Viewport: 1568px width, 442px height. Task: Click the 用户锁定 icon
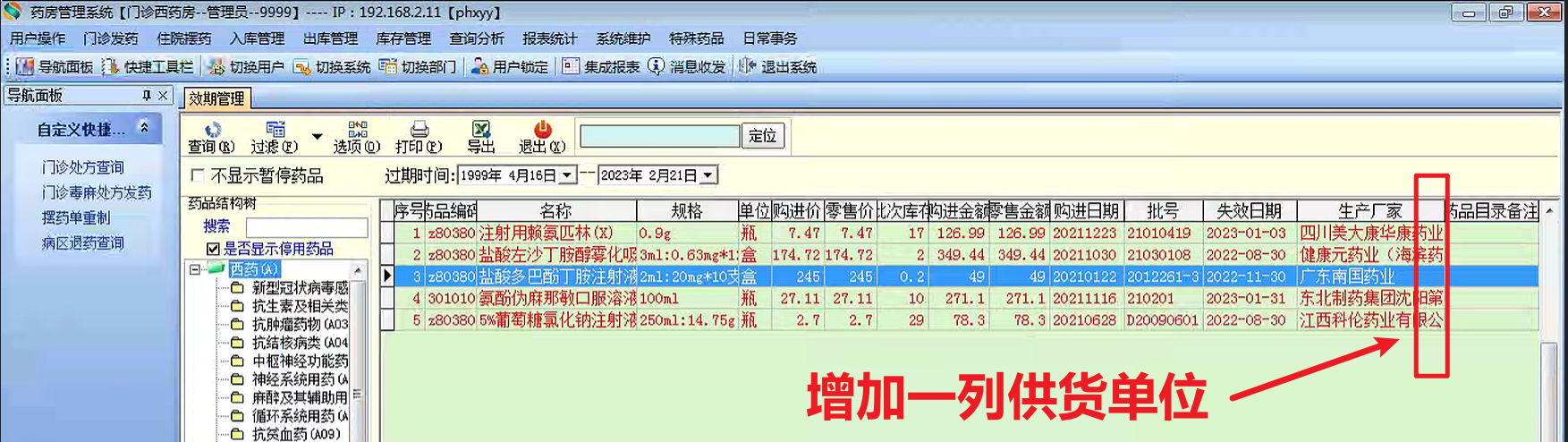tap(479, 67)
